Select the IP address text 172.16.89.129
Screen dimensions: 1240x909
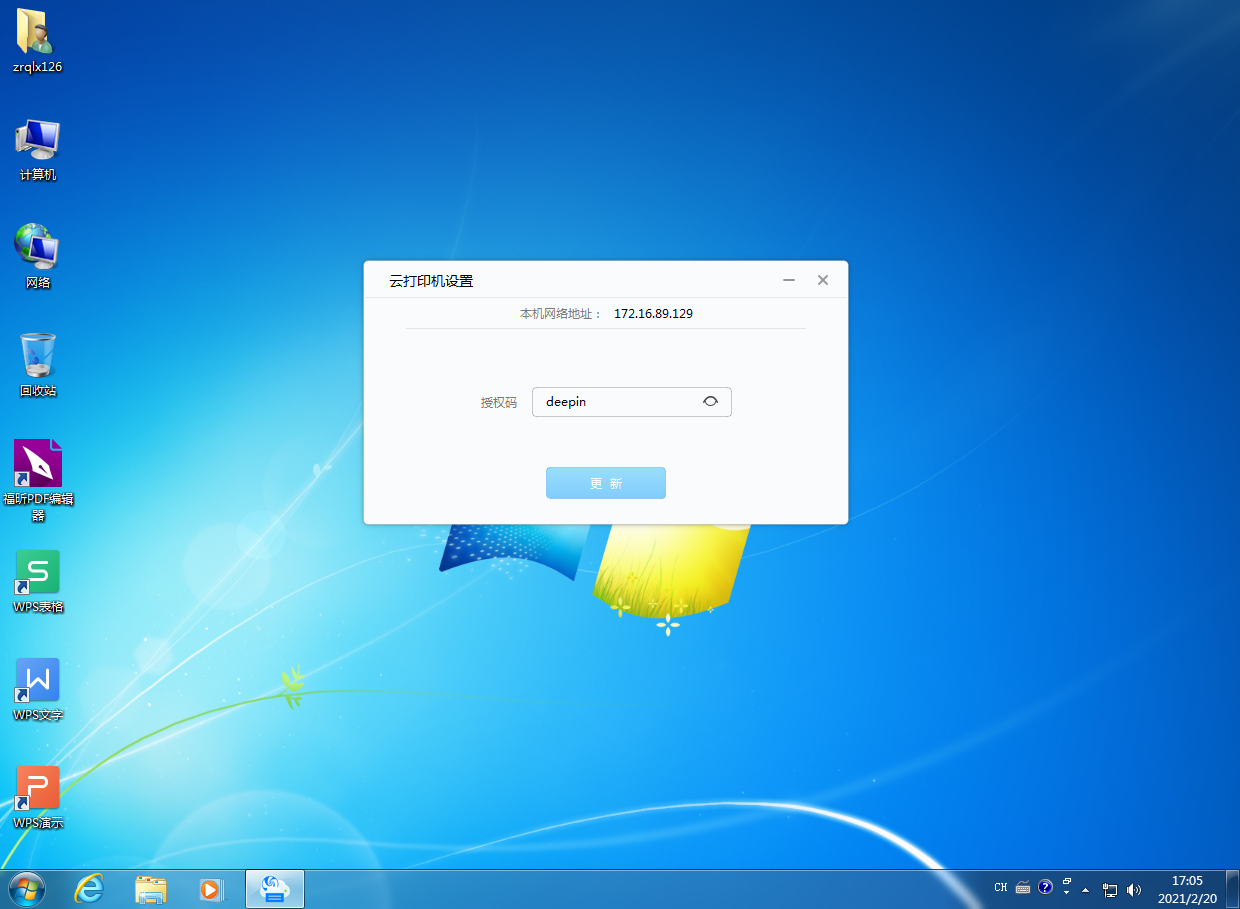(653, 313)
